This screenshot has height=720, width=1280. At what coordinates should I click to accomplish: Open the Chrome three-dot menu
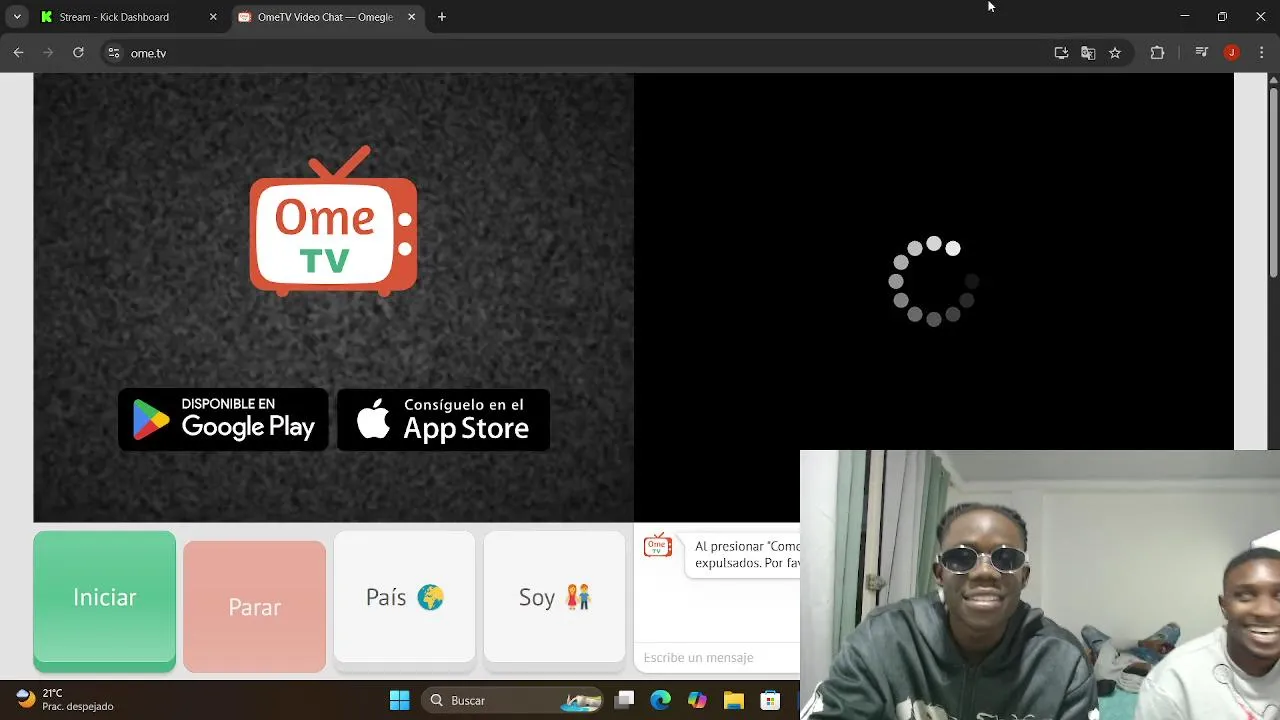point(1261,53)
